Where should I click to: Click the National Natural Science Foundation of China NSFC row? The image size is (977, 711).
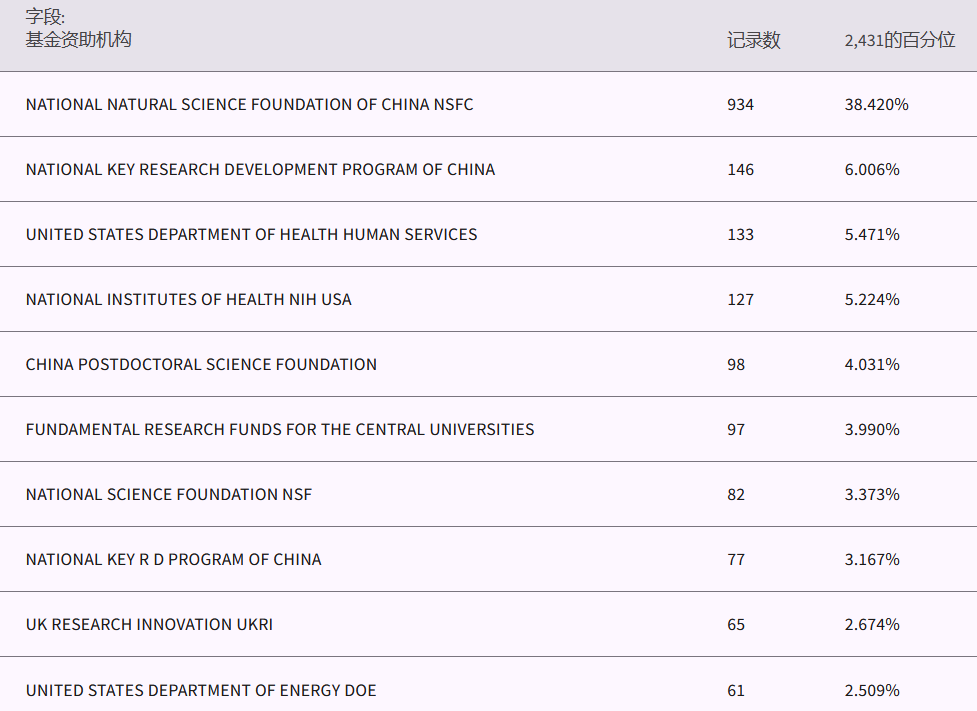249,105
